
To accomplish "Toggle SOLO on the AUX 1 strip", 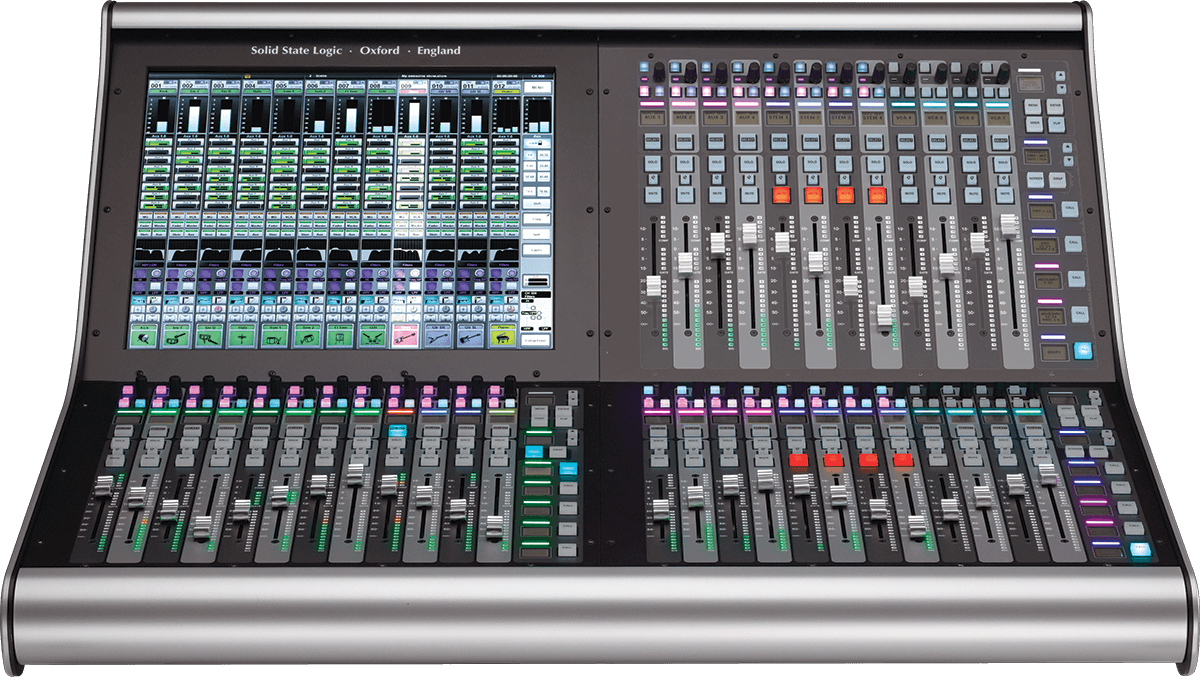I will pos(653,162).
